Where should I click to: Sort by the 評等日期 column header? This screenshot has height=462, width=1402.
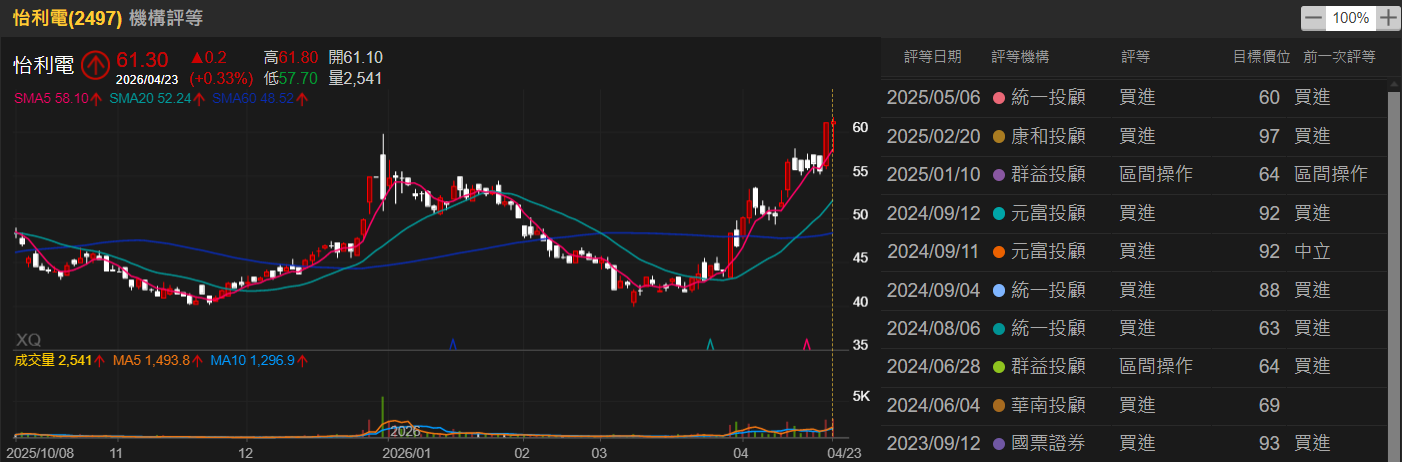click(x=932, y=57)
